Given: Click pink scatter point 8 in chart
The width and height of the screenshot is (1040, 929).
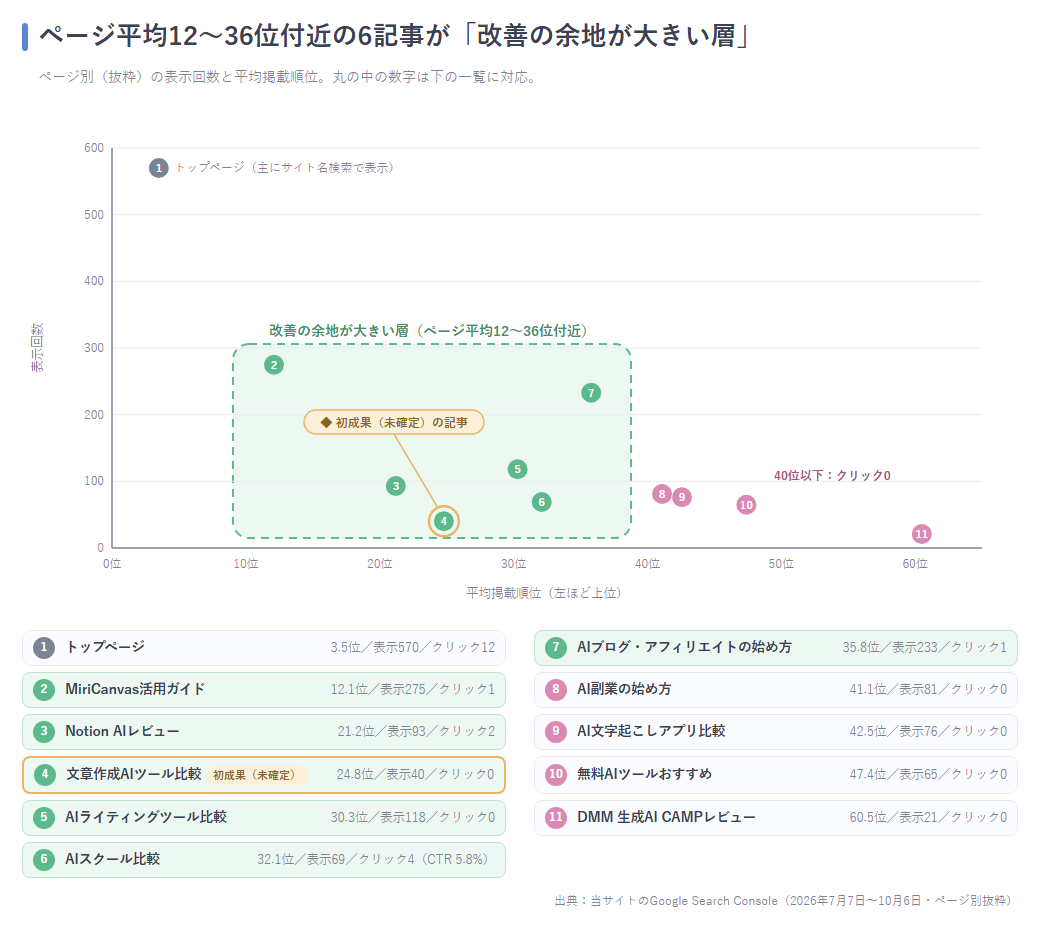Looking at the screenshot, I should [662, 494].
